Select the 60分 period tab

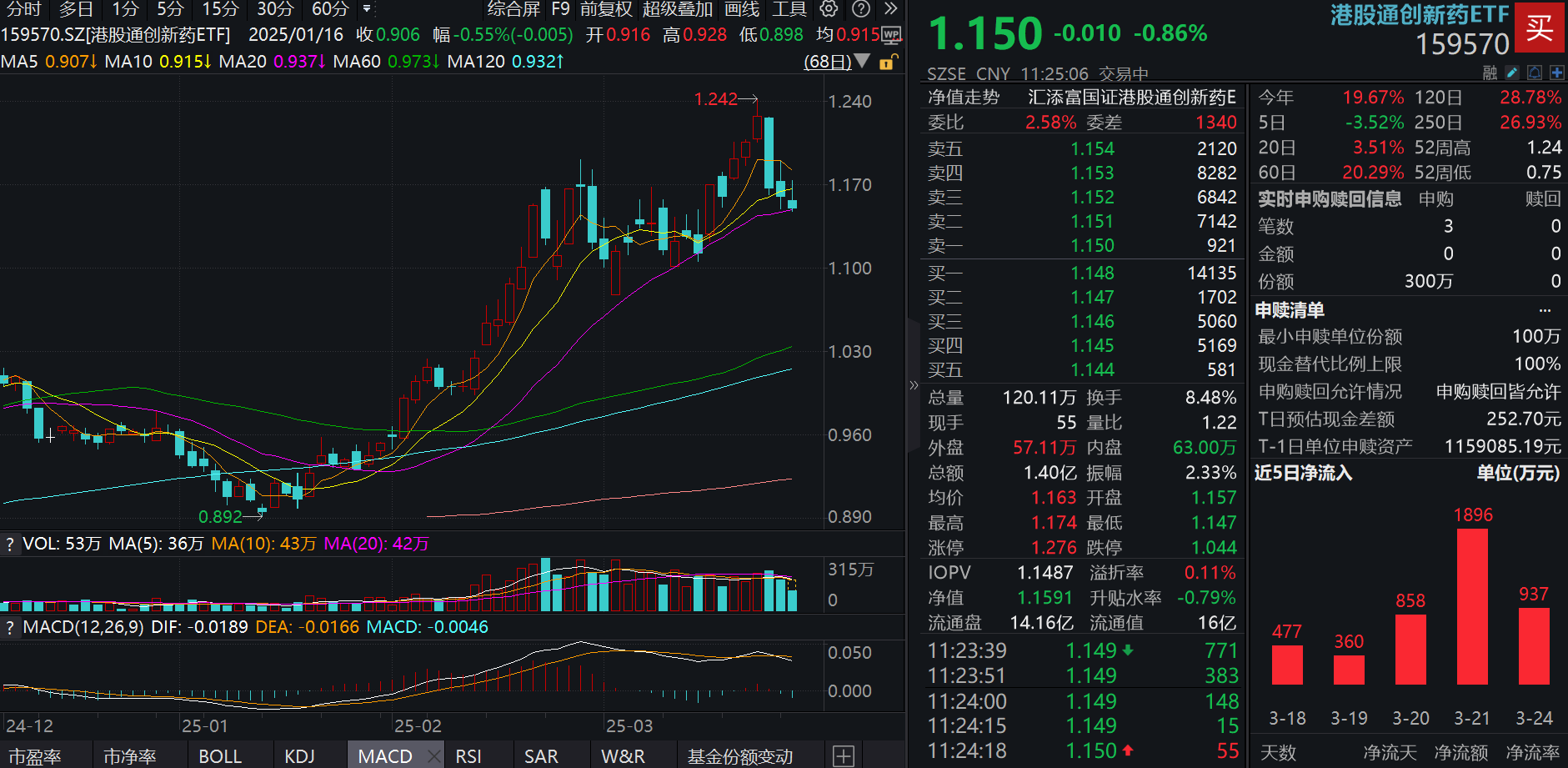[x=330, y=9]
